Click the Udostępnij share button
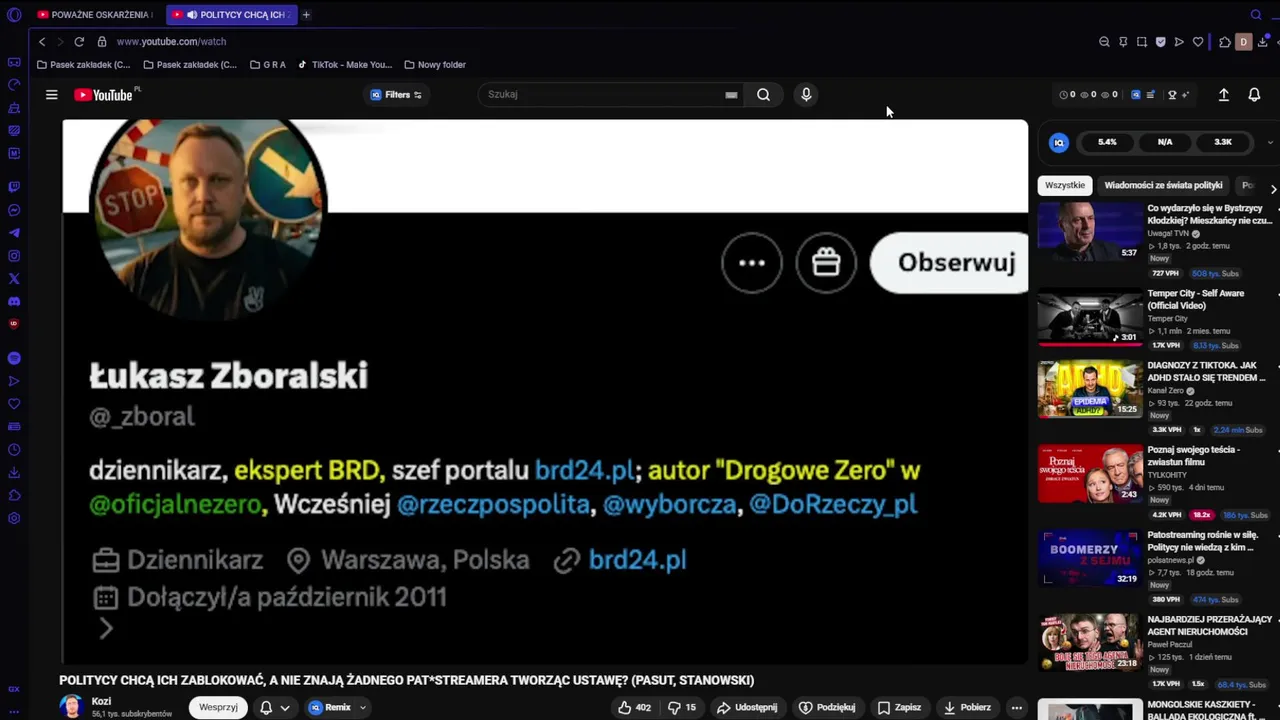 747,707
